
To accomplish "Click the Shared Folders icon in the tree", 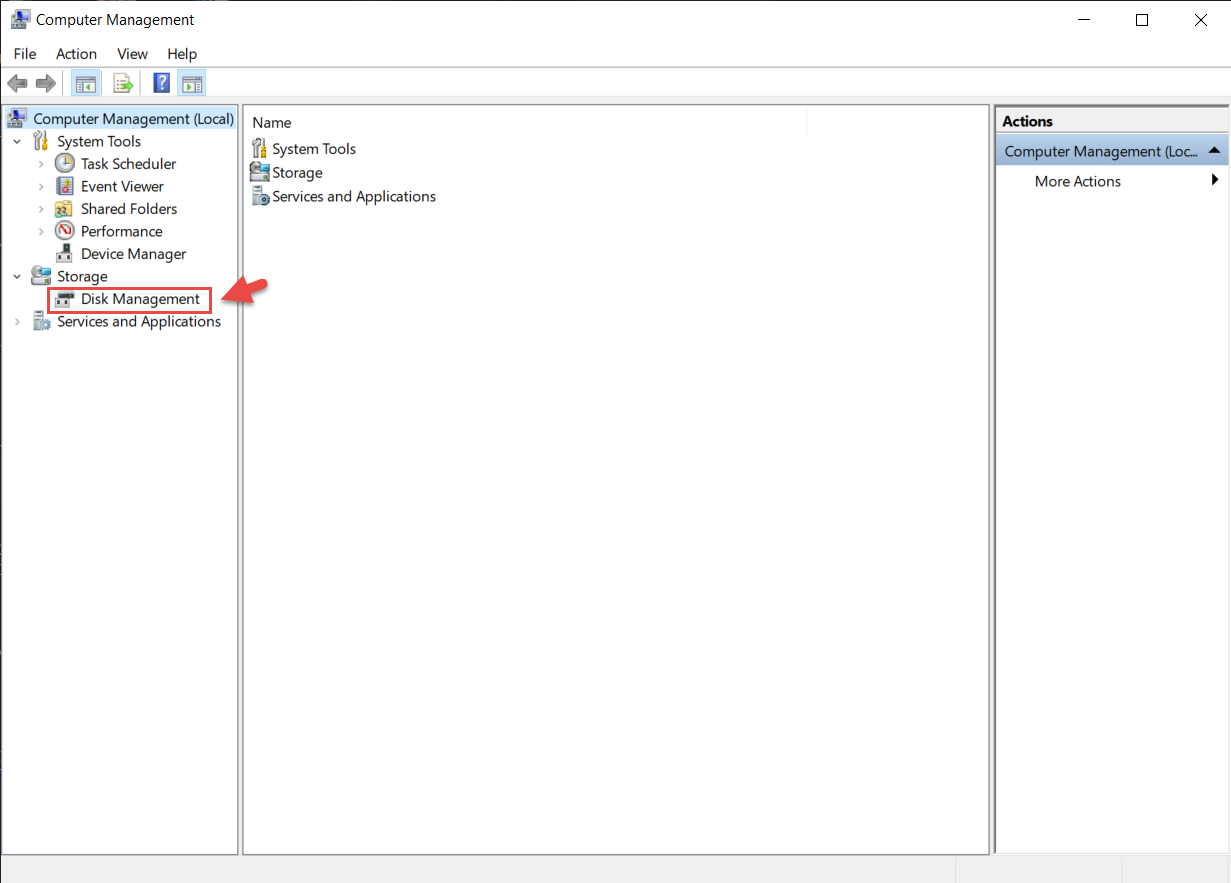I will [65, 209].
